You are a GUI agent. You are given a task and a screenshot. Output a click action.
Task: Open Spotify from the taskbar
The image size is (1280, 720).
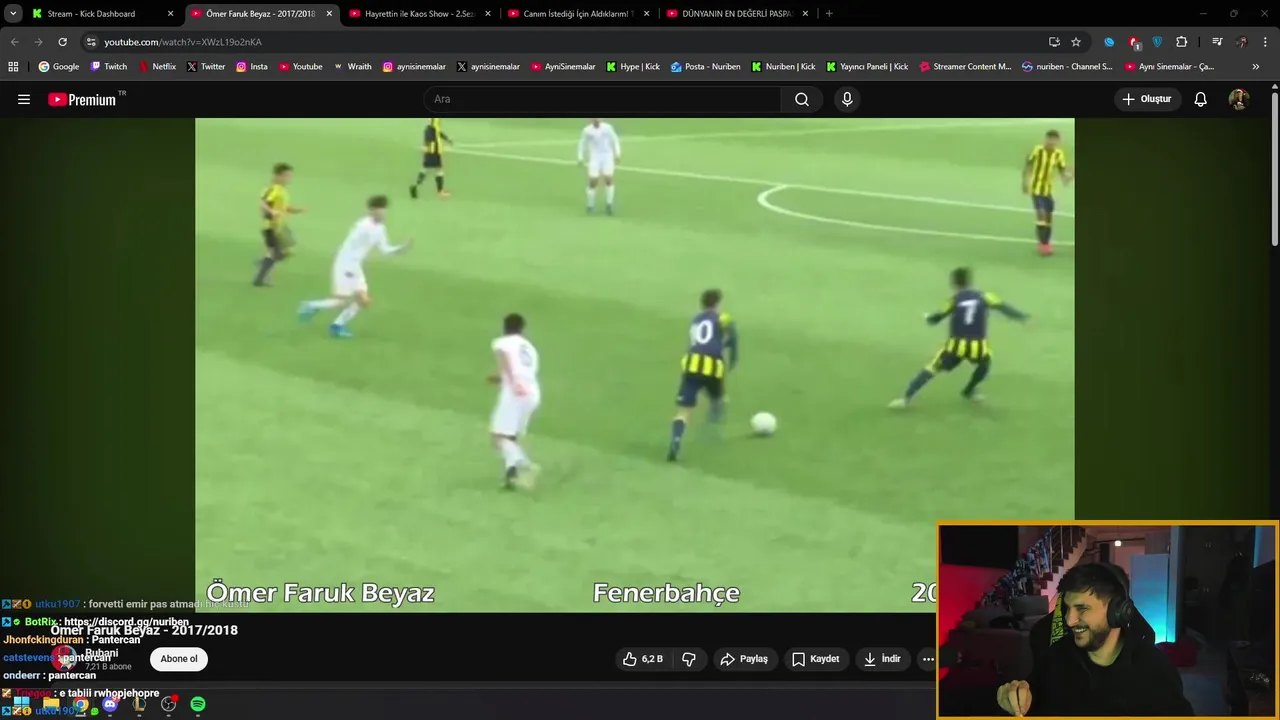click(x=198, y=704)
